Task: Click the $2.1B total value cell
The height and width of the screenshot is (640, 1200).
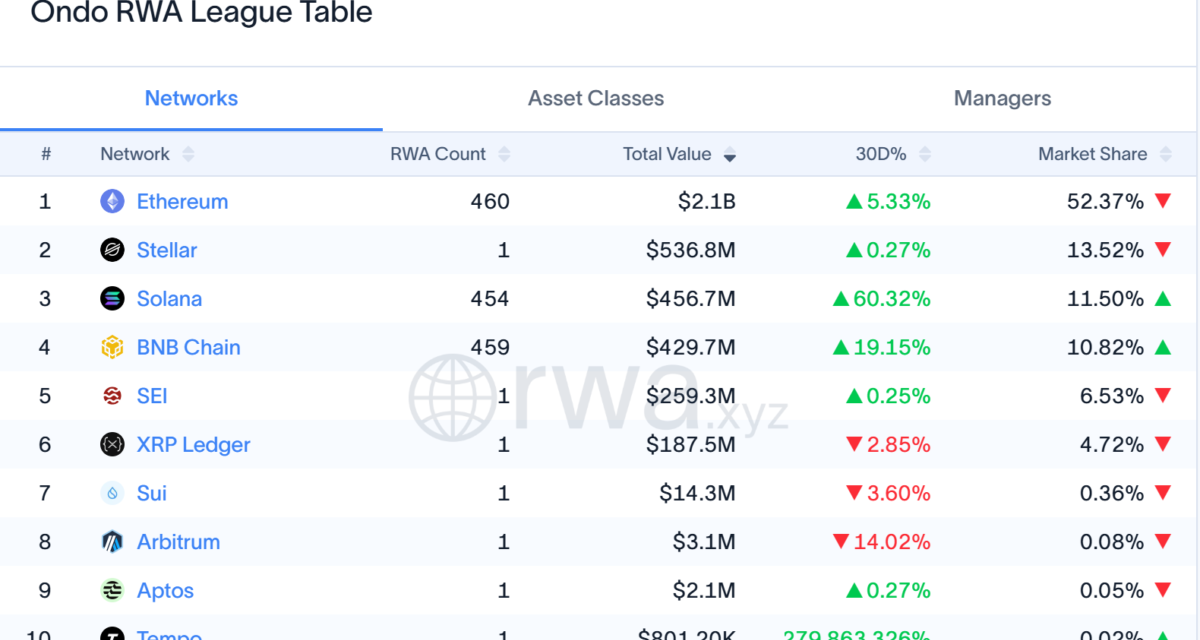Action: [706, 201]
